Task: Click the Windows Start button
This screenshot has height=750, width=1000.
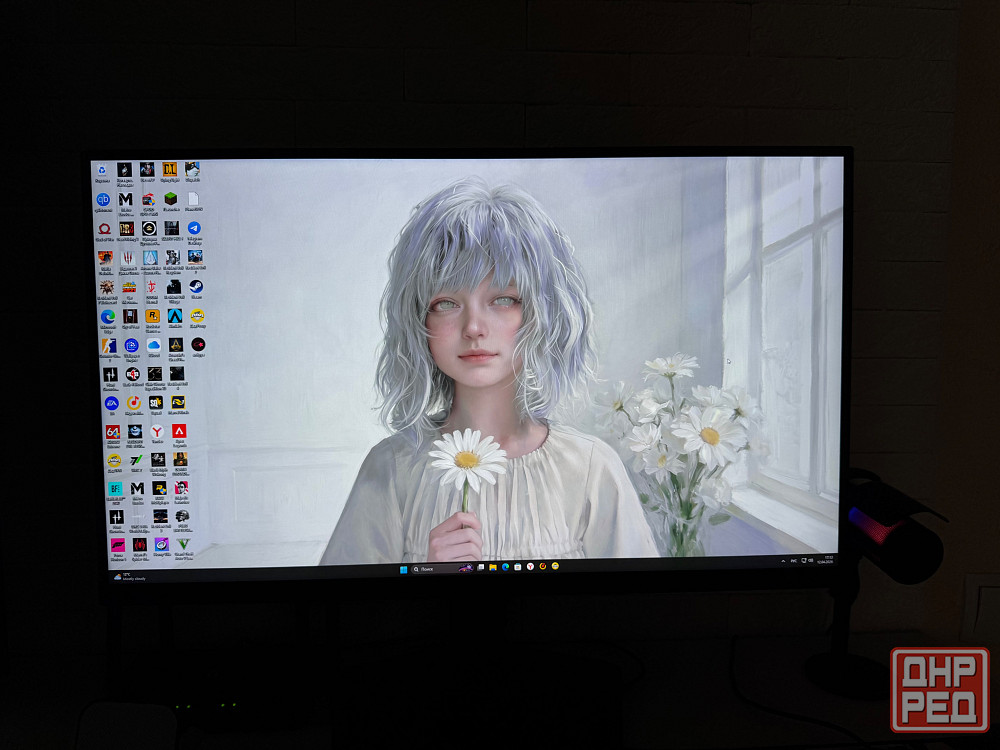Action: click(x=404, y=568)
